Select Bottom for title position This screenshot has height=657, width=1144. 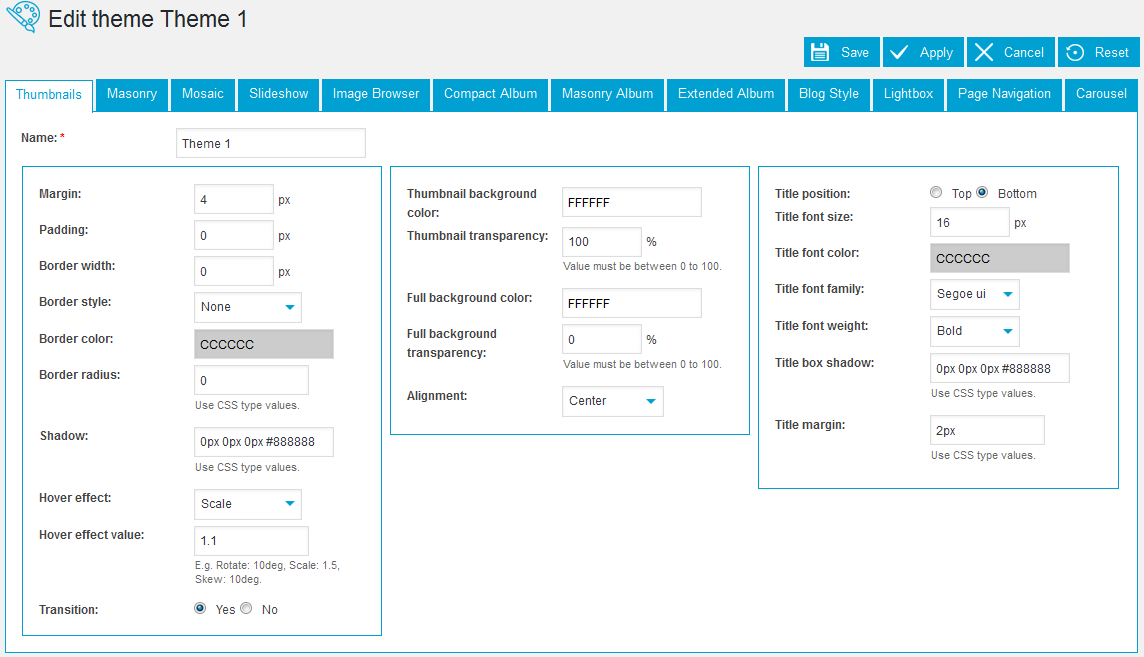point(982,193)
